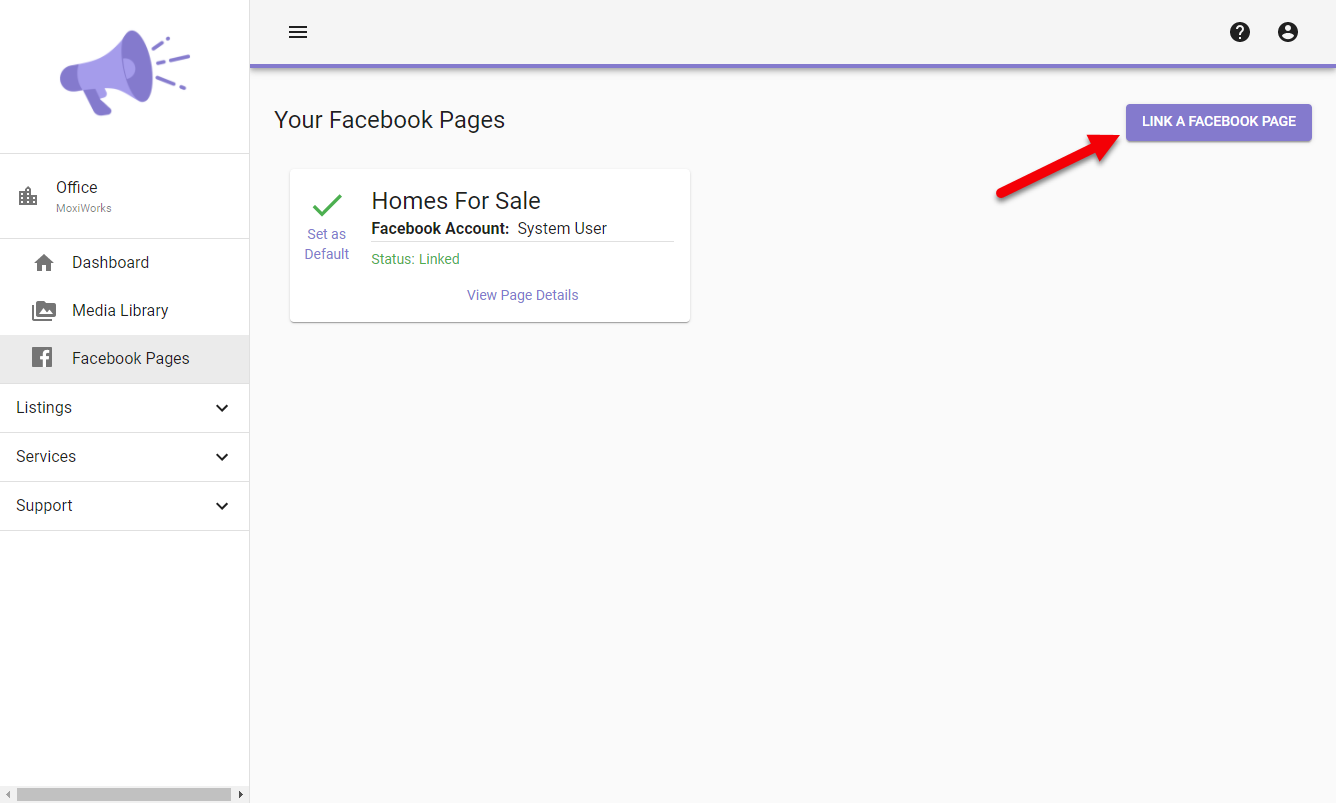The width and height of the screenshot is (1336, 803).
Task: Expand the Support section chevron
Action: pos(222,506)
